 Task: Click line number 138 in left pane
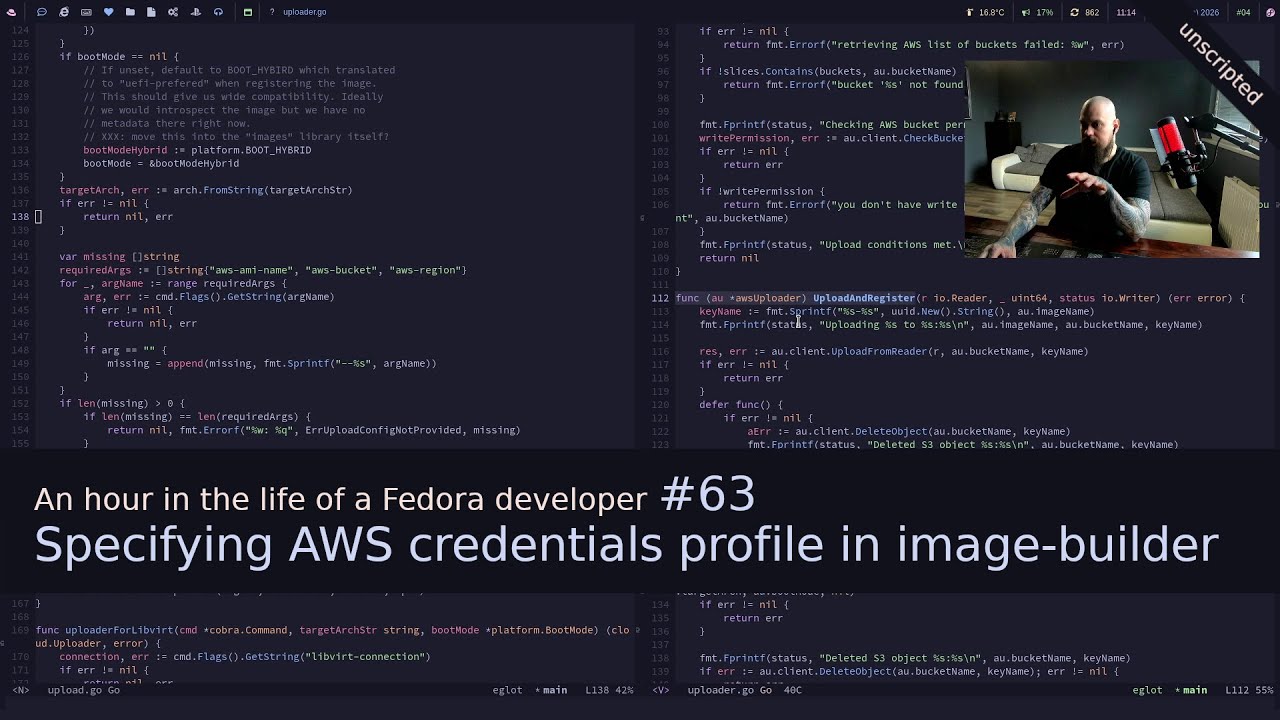click(20, 217)
